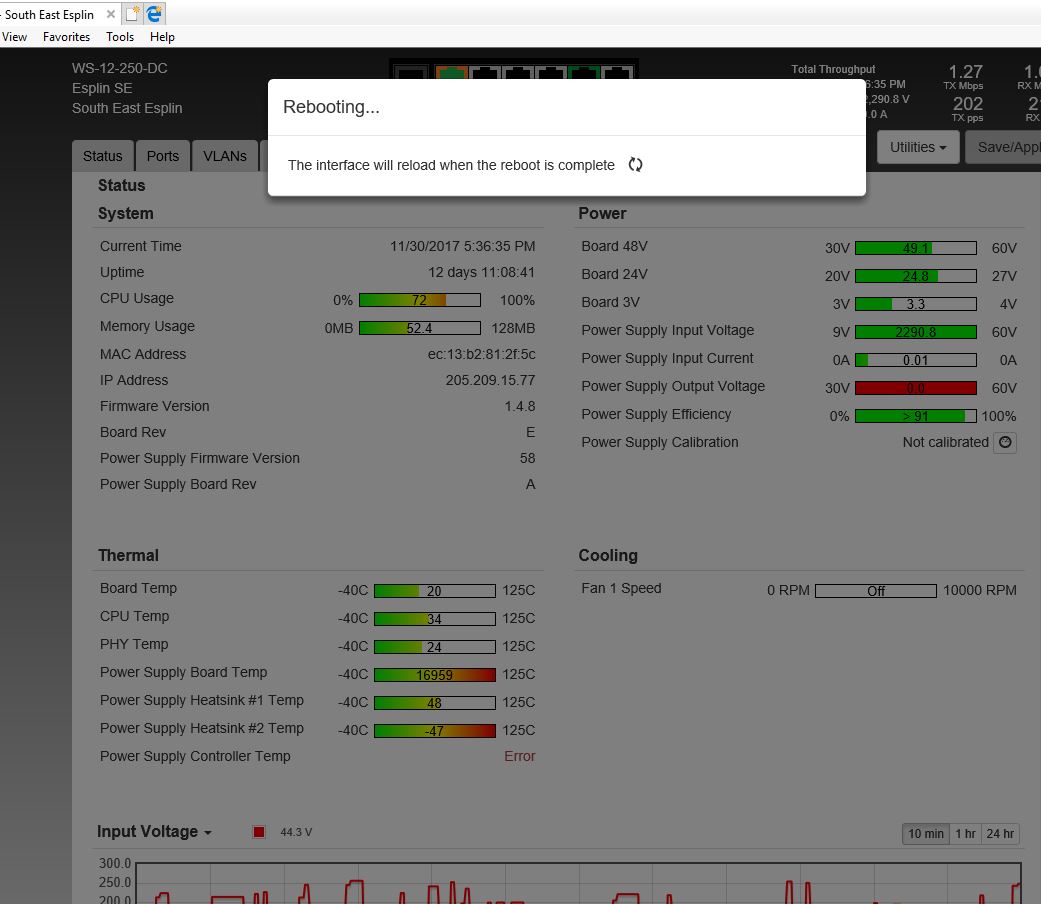
Task: Click the red Input Voltage legend swatch
Action: coord(259,832)
